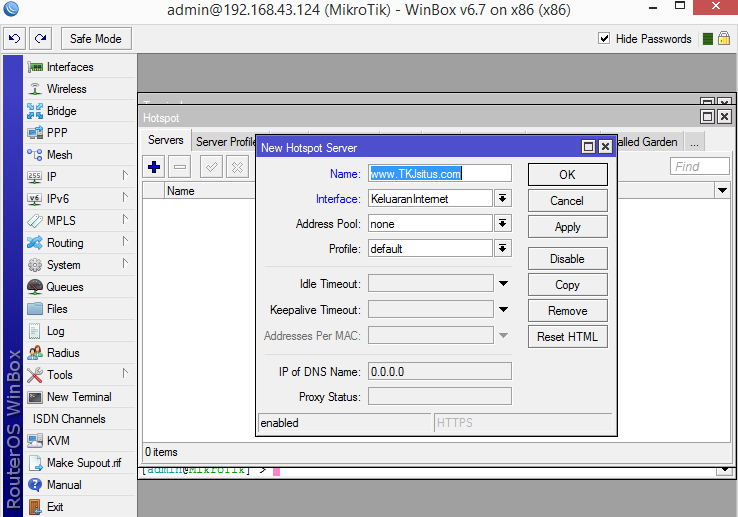The image size is (738, 517).
Task: Open ISDN Channels menu item
Action: (69, 419)
